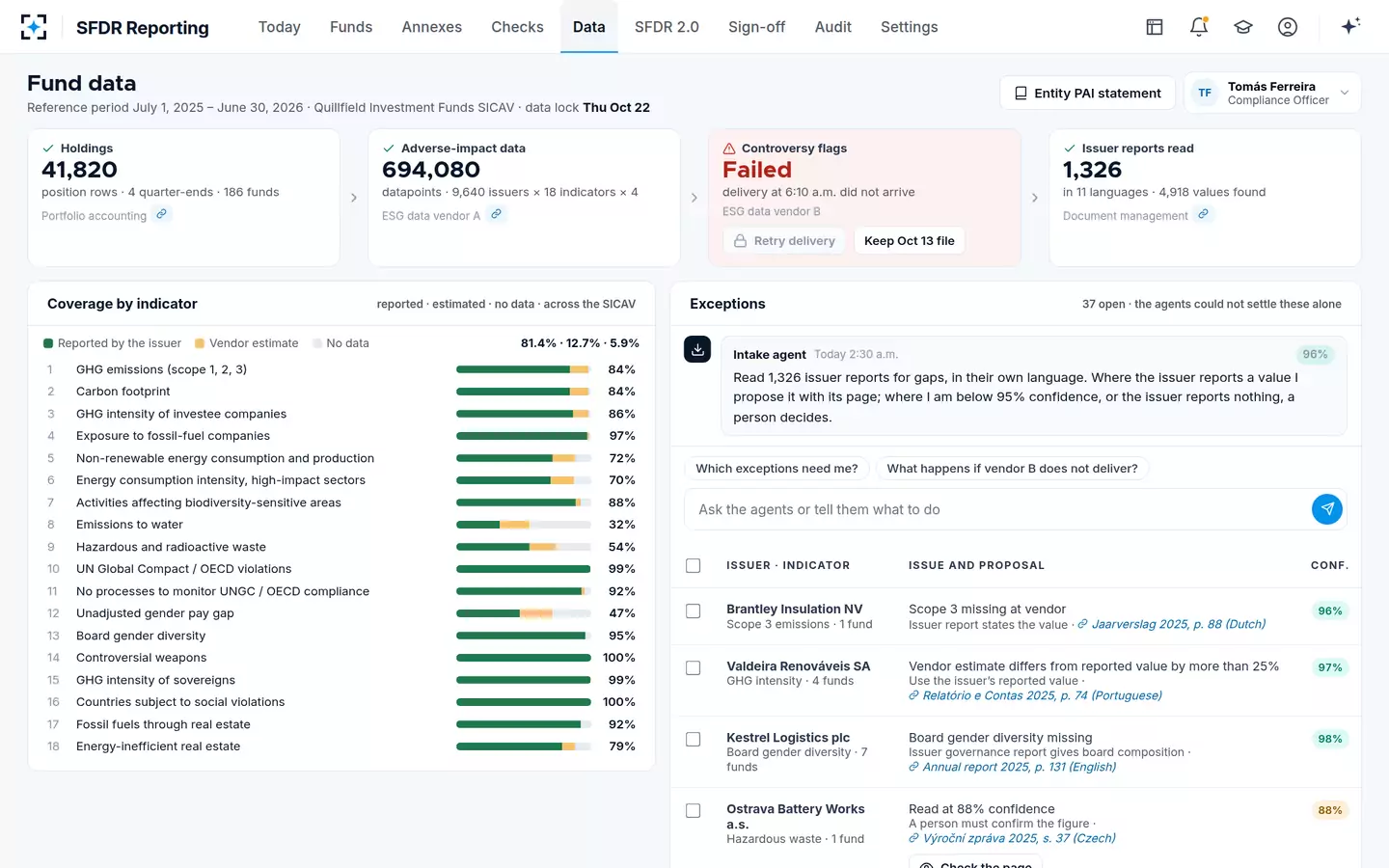Viewport: 1389px width, 868px height.
Task: Focus the Ask the agents input field
Action: (x=998, y=509)
